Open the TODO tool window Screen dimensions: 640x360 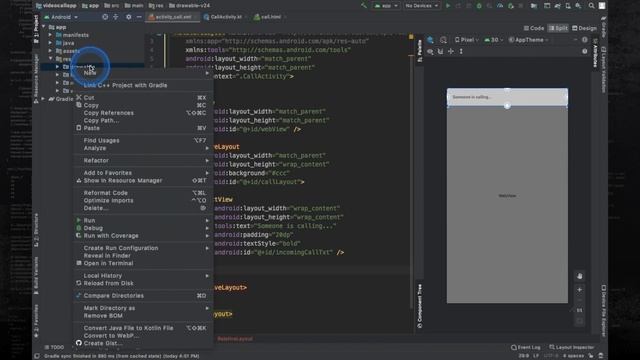pyautogui.click(x=54, y=347)
